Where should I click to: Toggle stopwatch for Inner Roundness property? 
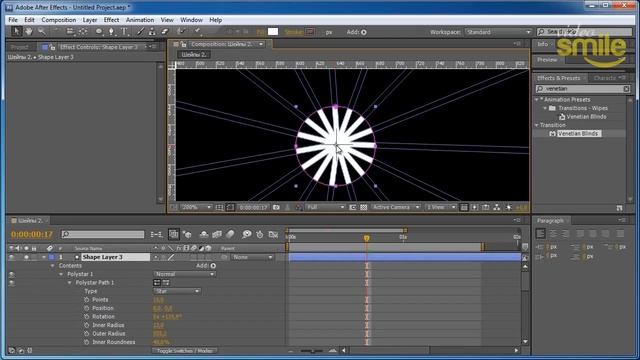(87, 342)
